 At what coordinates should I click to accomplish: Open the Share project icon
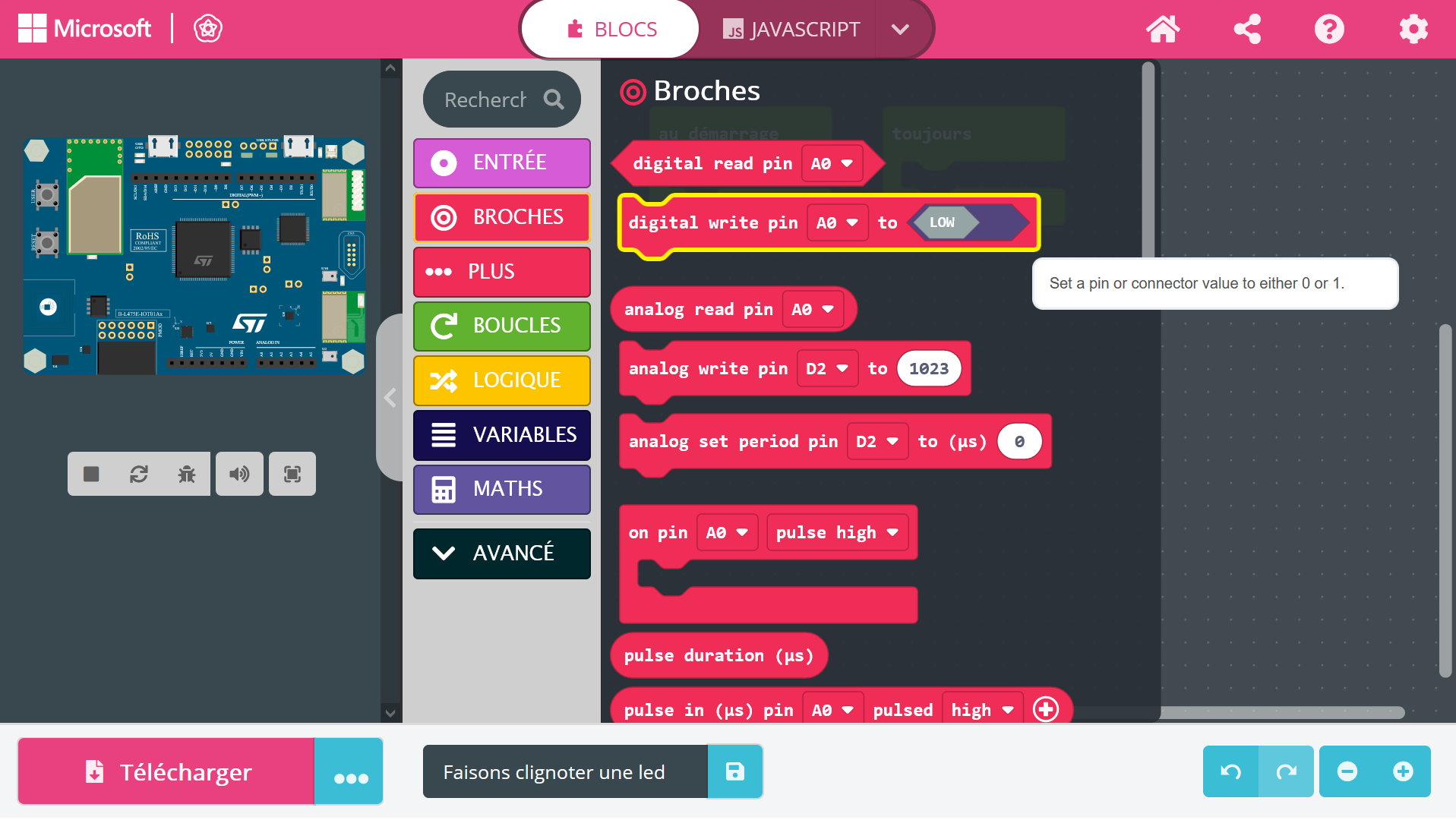click(x=1246, y=30)
